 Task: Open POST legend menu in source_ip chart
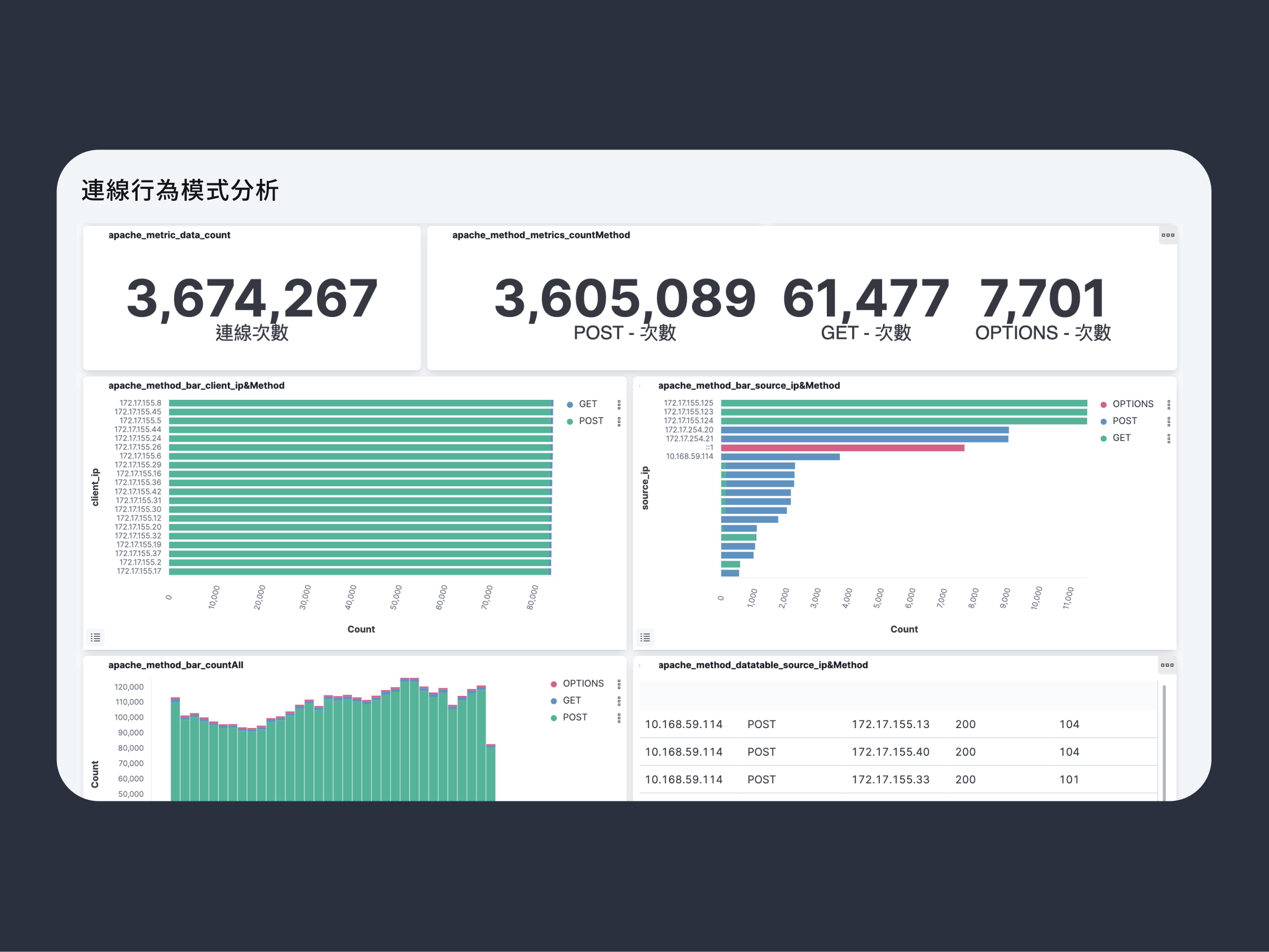1169,421
